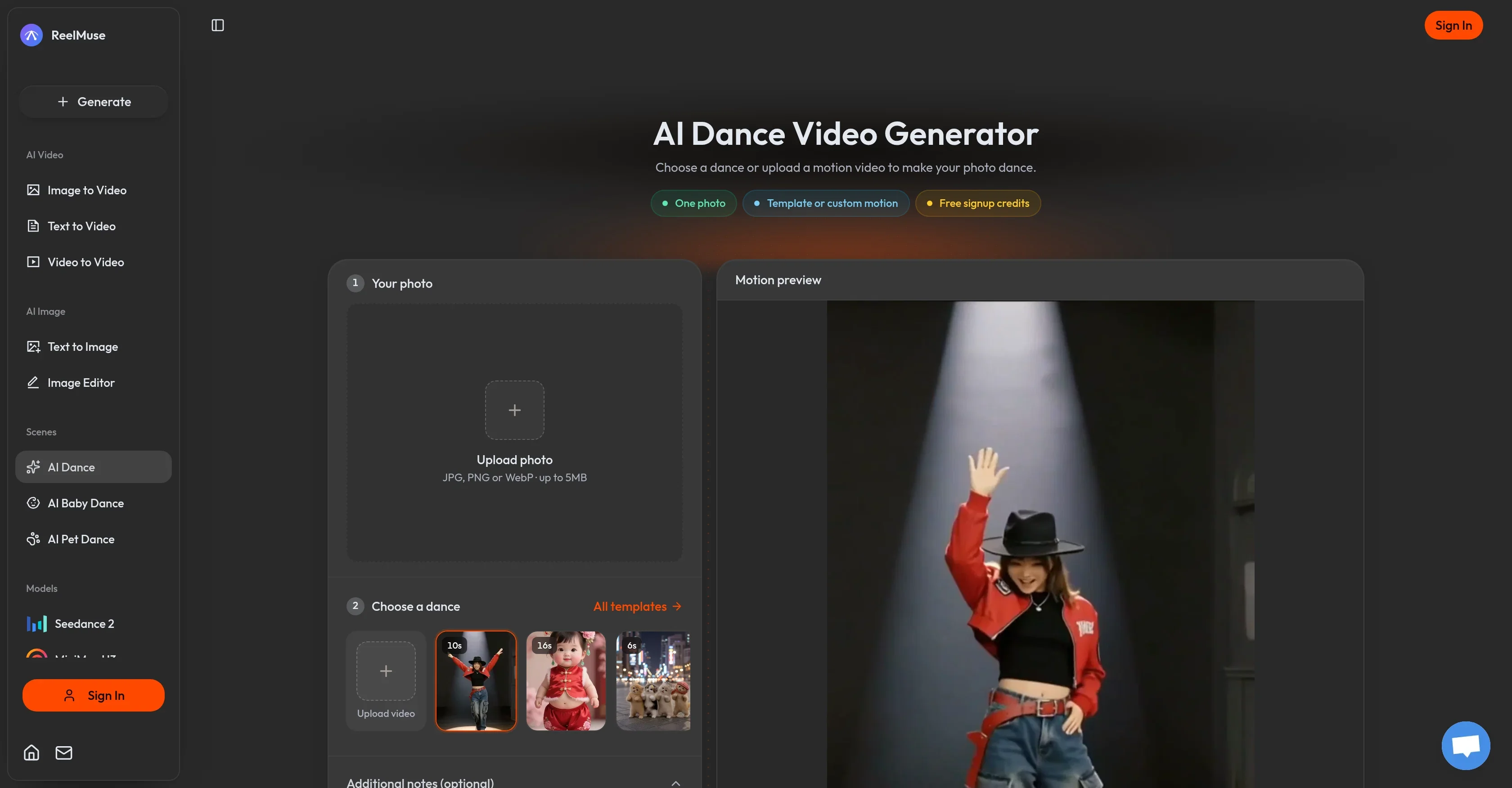This screenshot has width=1512, height=788.
Task: Click the mail envelope icon
Action: tap(64, 752)
